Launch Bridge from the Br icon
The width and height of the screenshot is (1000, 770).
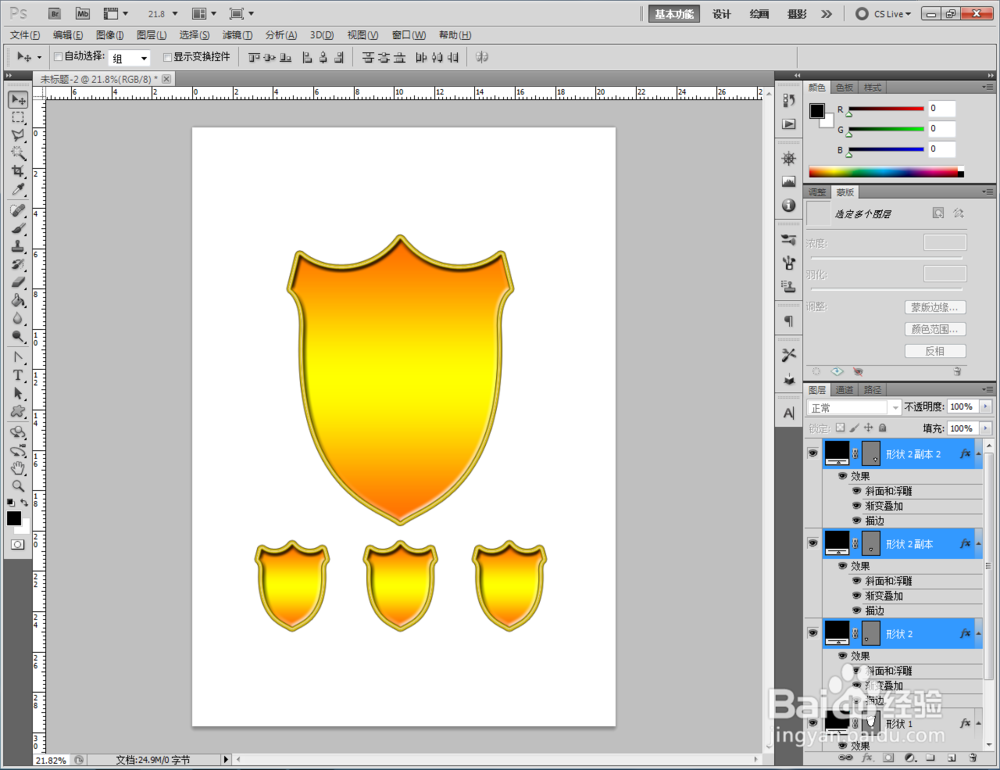pos(55,13)
